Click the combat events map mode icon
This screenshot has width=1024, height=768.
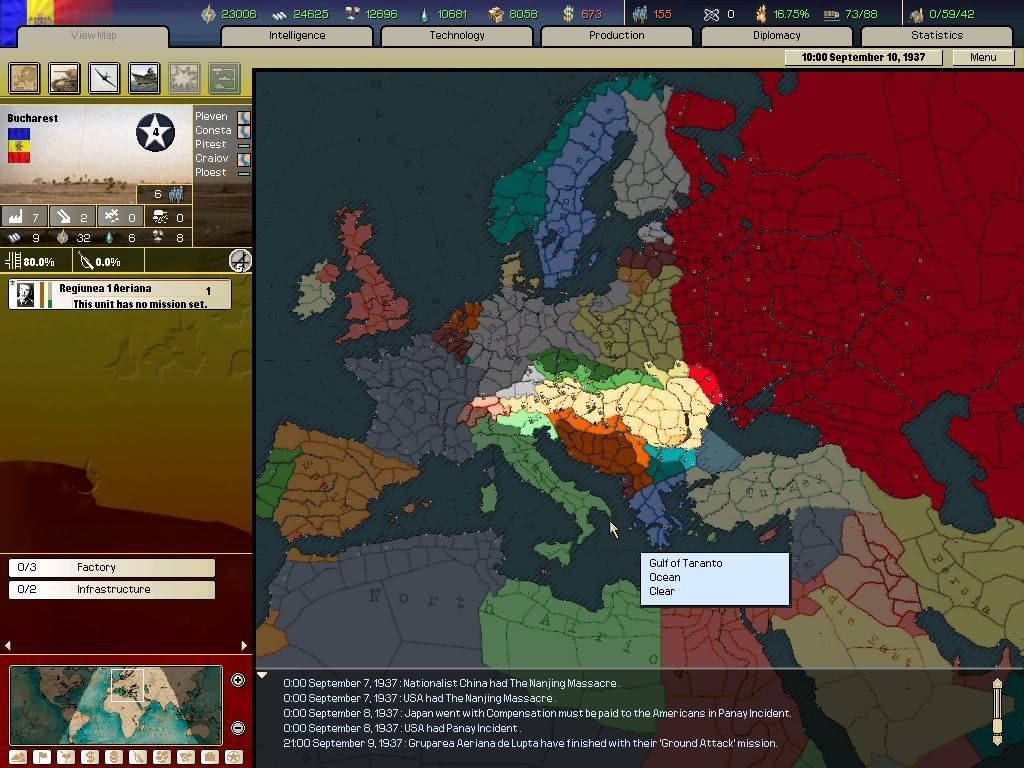pyautogui.click(x=184, y=77)
